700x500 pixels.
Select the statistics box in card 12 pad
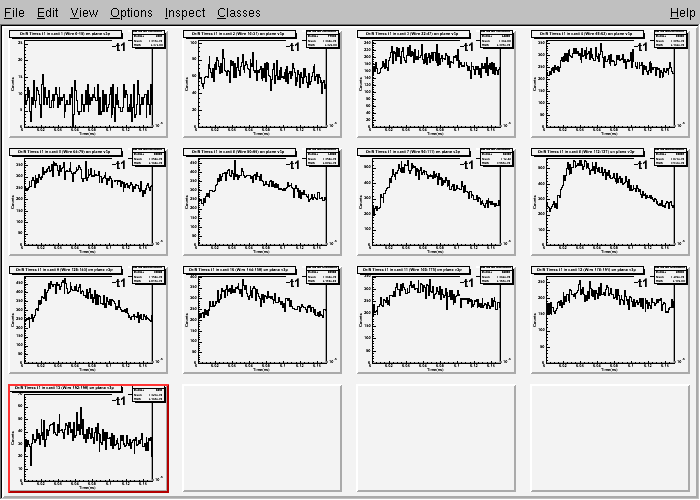671,275
